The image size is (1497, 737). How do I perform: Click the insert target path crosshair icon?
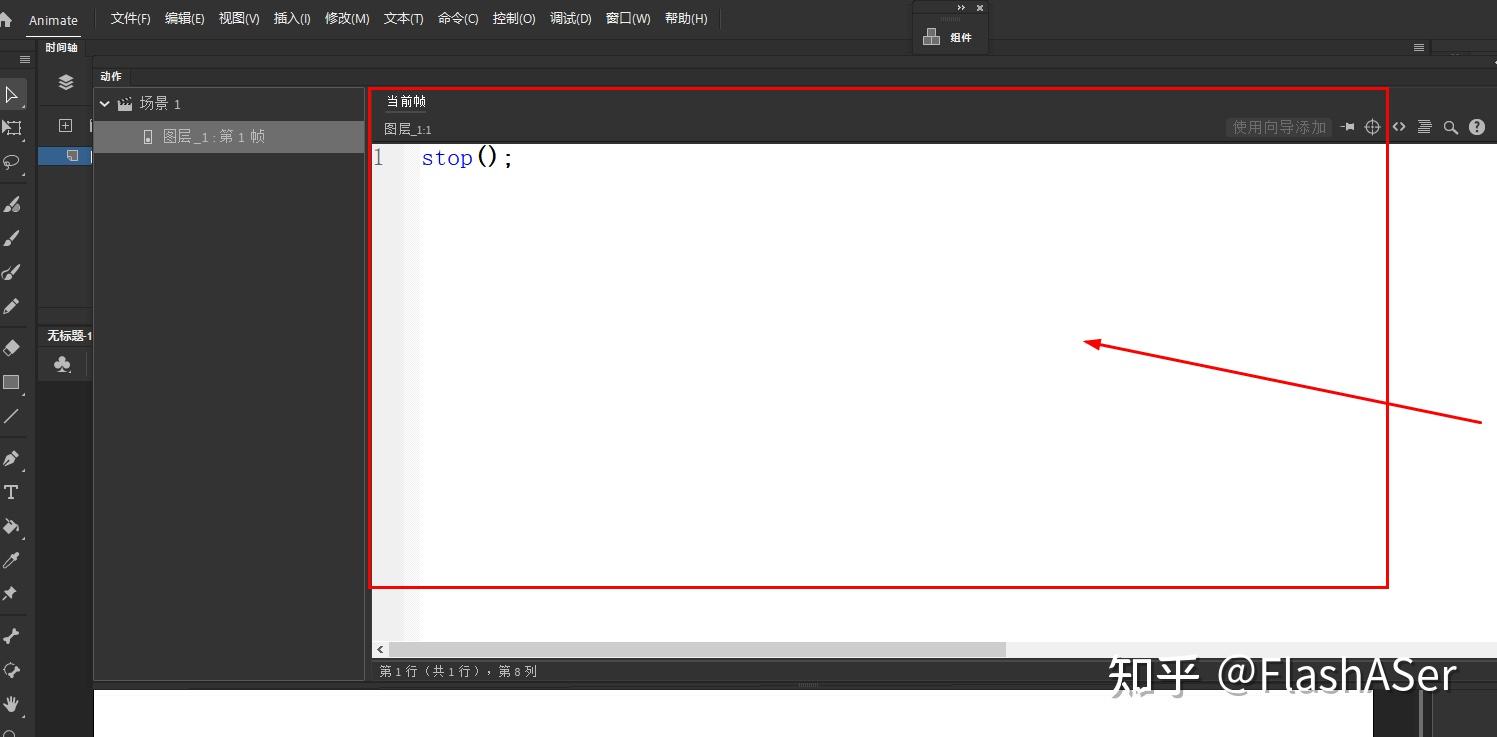[1373, 127]
